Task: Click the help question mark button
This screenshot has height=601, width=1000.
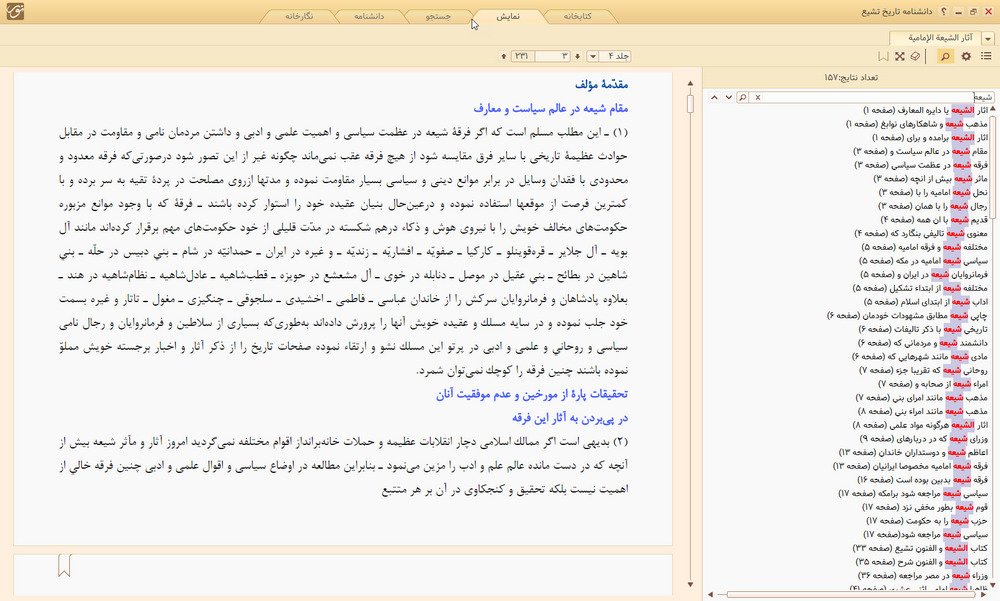Action: pos(944,11)
